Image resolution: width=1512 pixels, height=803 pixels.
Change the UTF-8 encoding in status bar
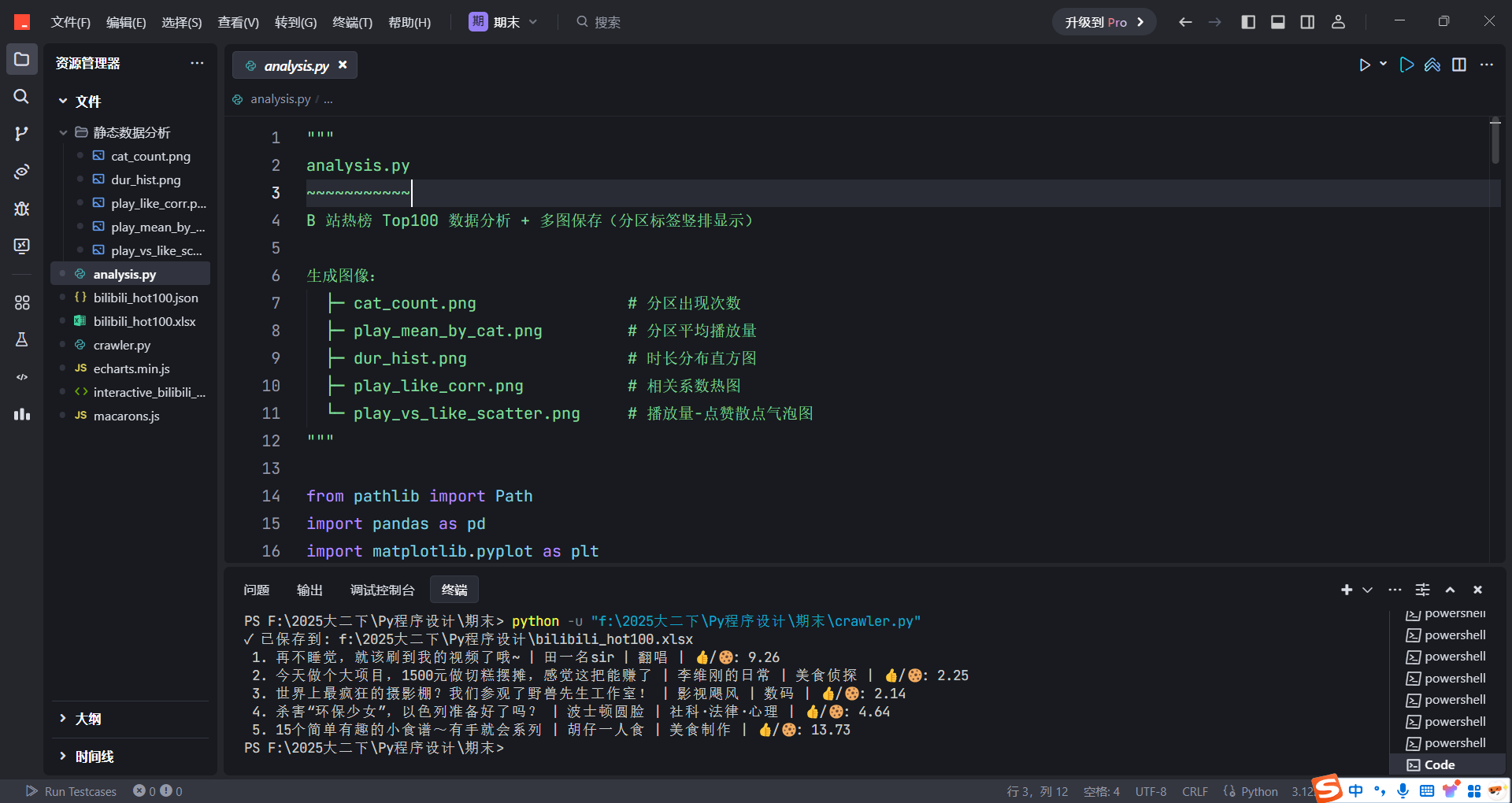(1151, 791)
